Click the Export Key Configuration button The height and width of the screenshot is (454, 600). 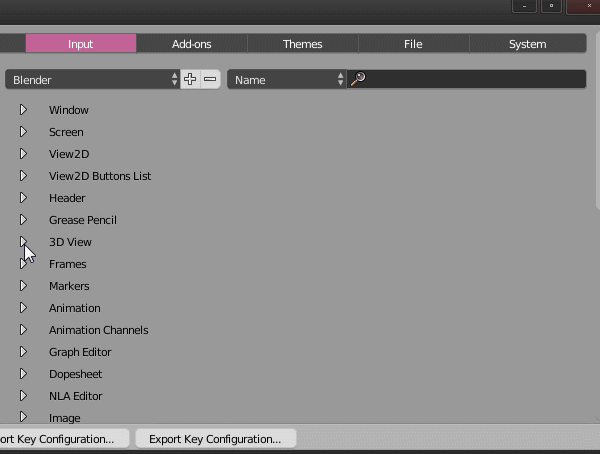[215, 439]
